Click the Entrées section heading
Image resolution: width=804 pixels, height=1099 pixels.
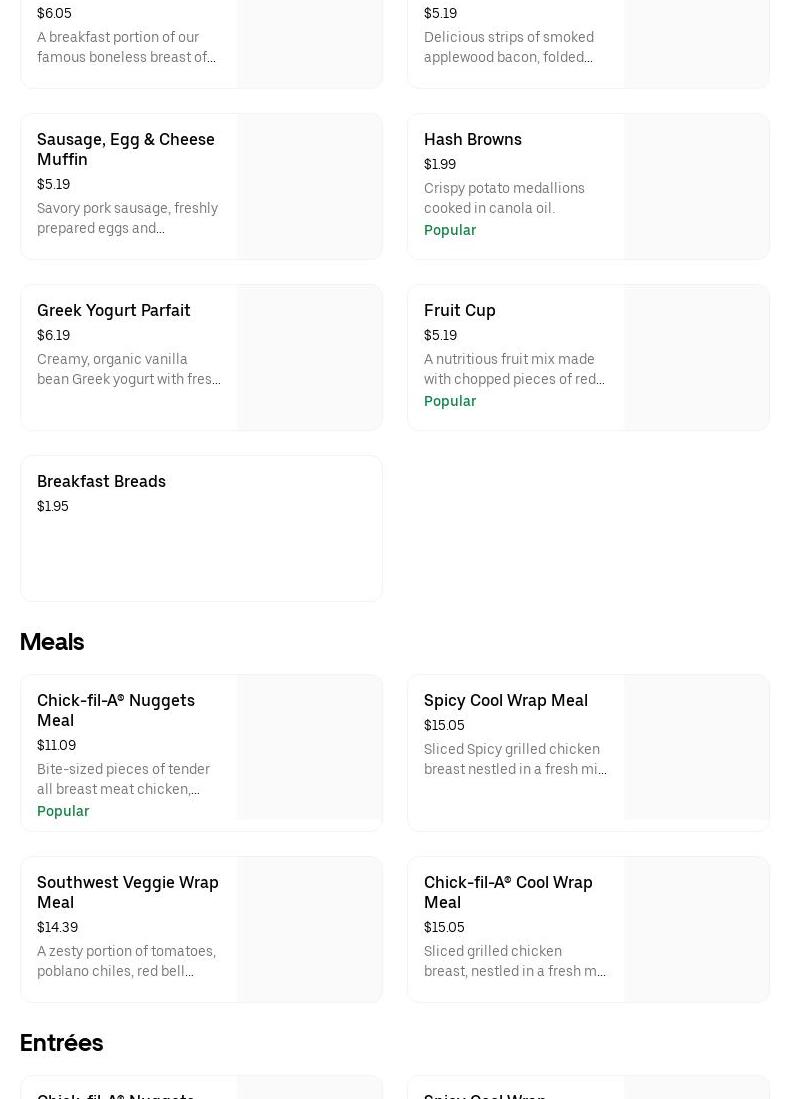(x=61, y=1043)
